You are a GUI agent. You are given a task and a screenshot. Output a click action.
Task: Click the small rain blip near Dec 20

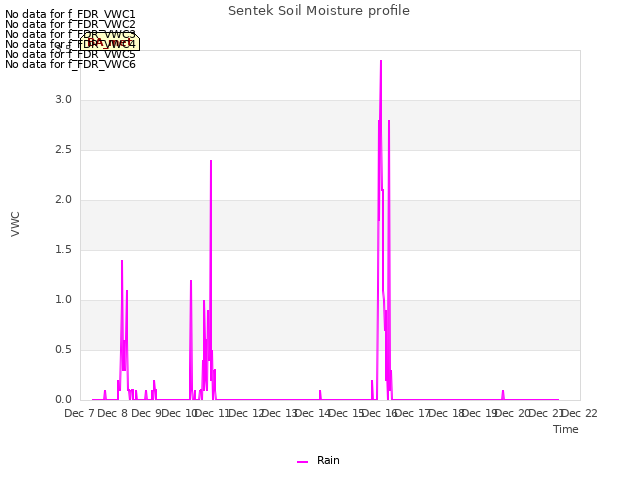click(503, 394)
